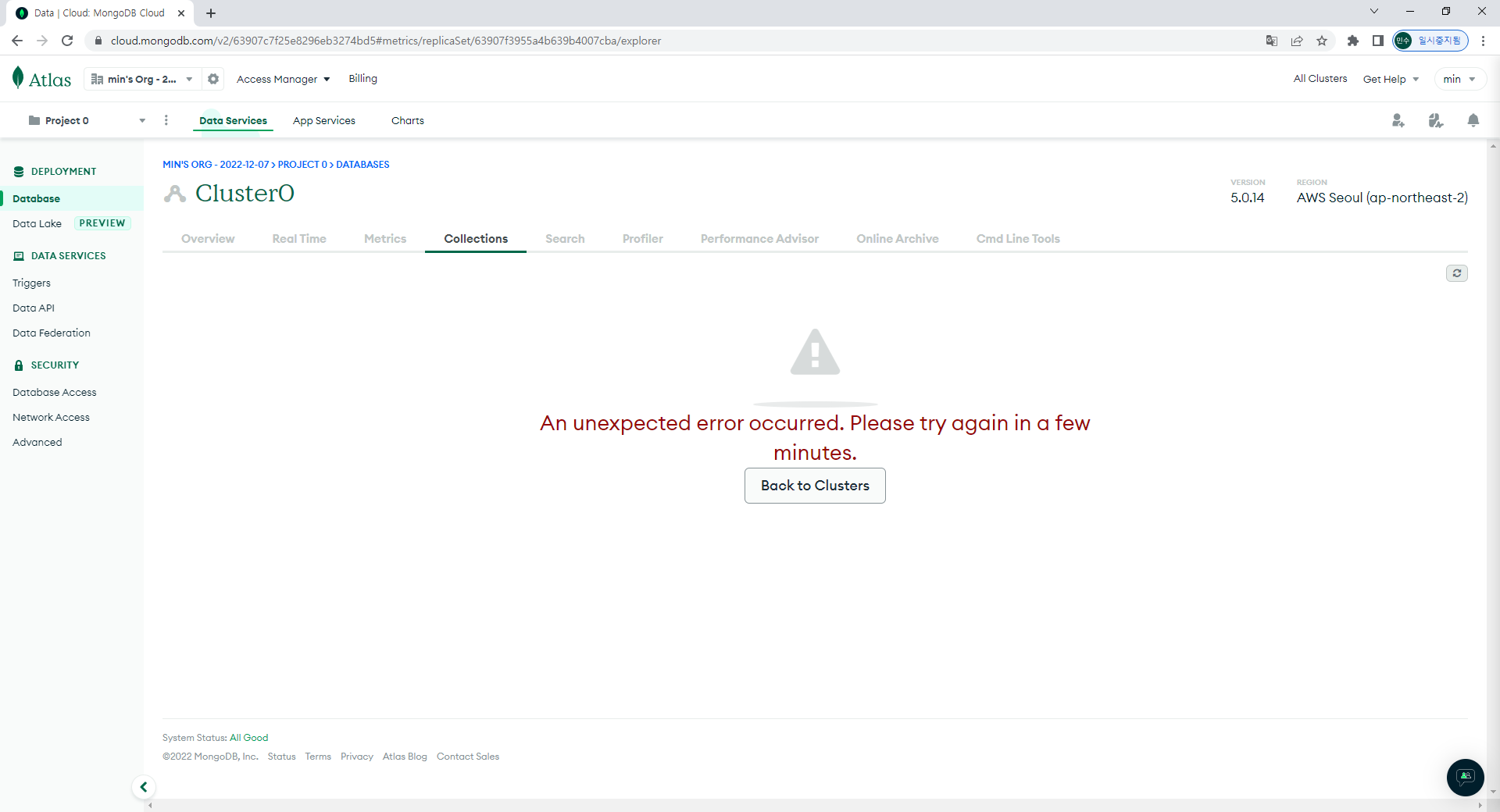Switch to the Data Services tab
The width and height of the screenshot is (1500, 812).
click(233, 120)
